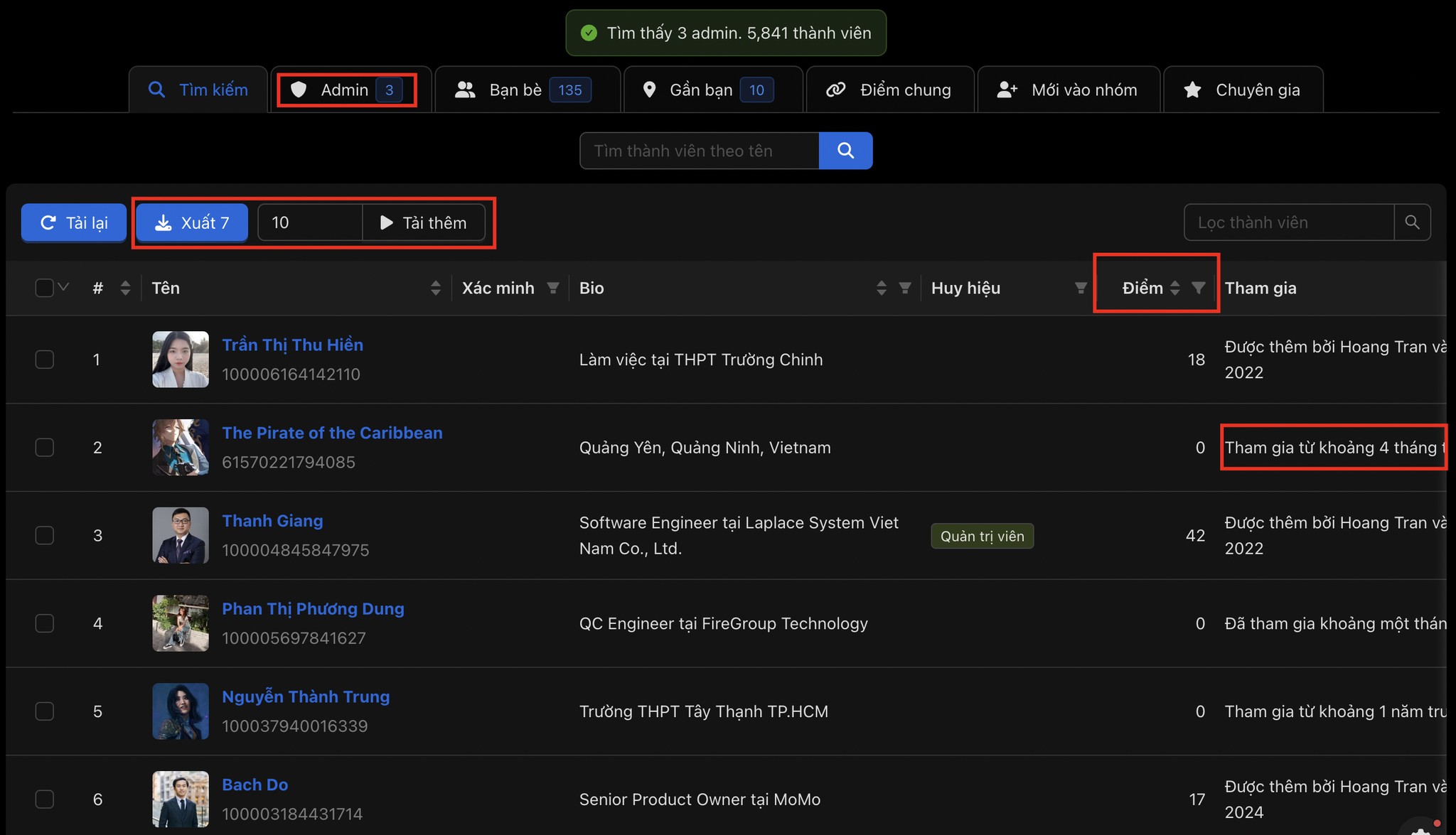Click the magnifier beside Lọc thành viên
Viewport: 1456px width, 835px height.
(x=1412, y=222)
